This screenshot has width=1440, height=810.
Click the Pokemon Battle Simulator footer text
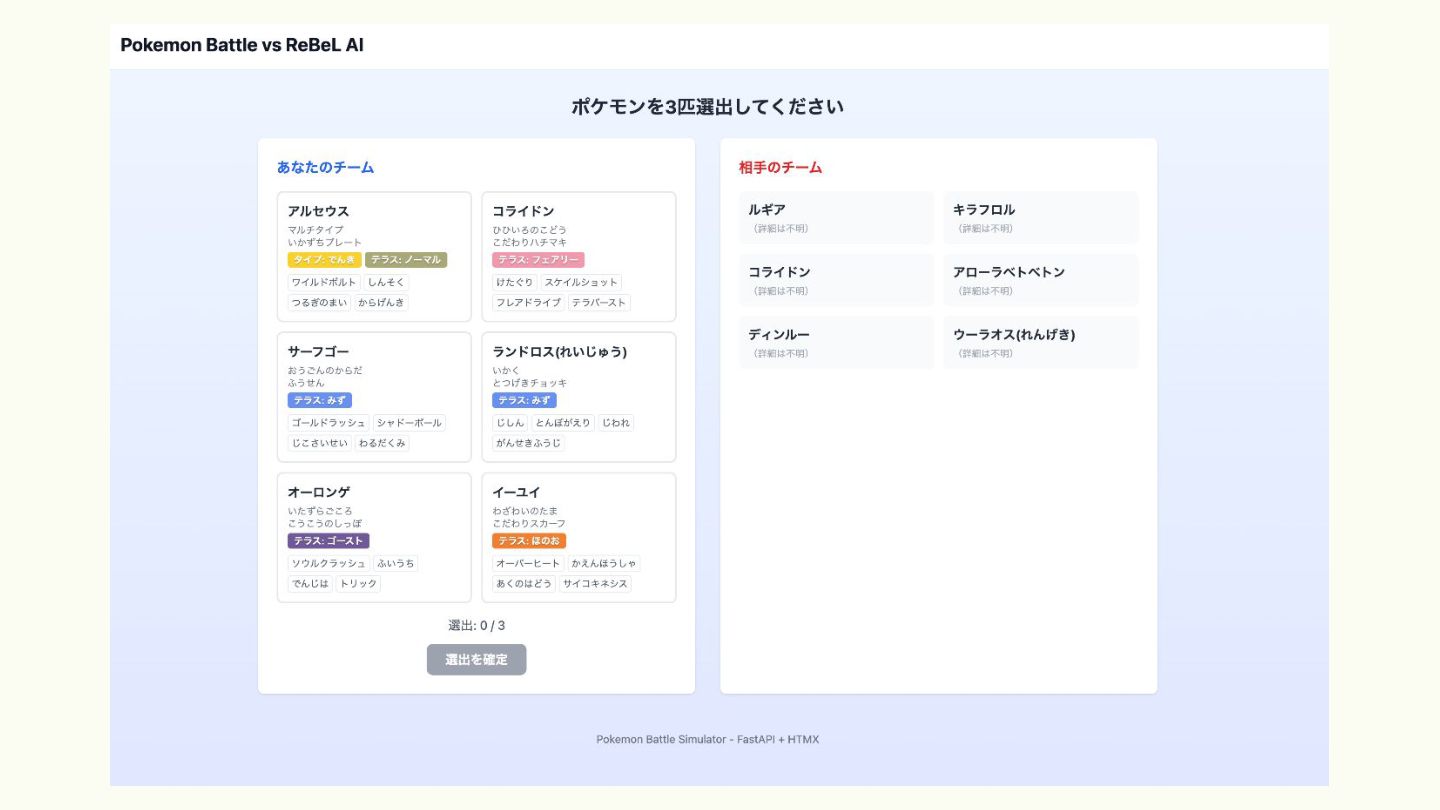707,739
